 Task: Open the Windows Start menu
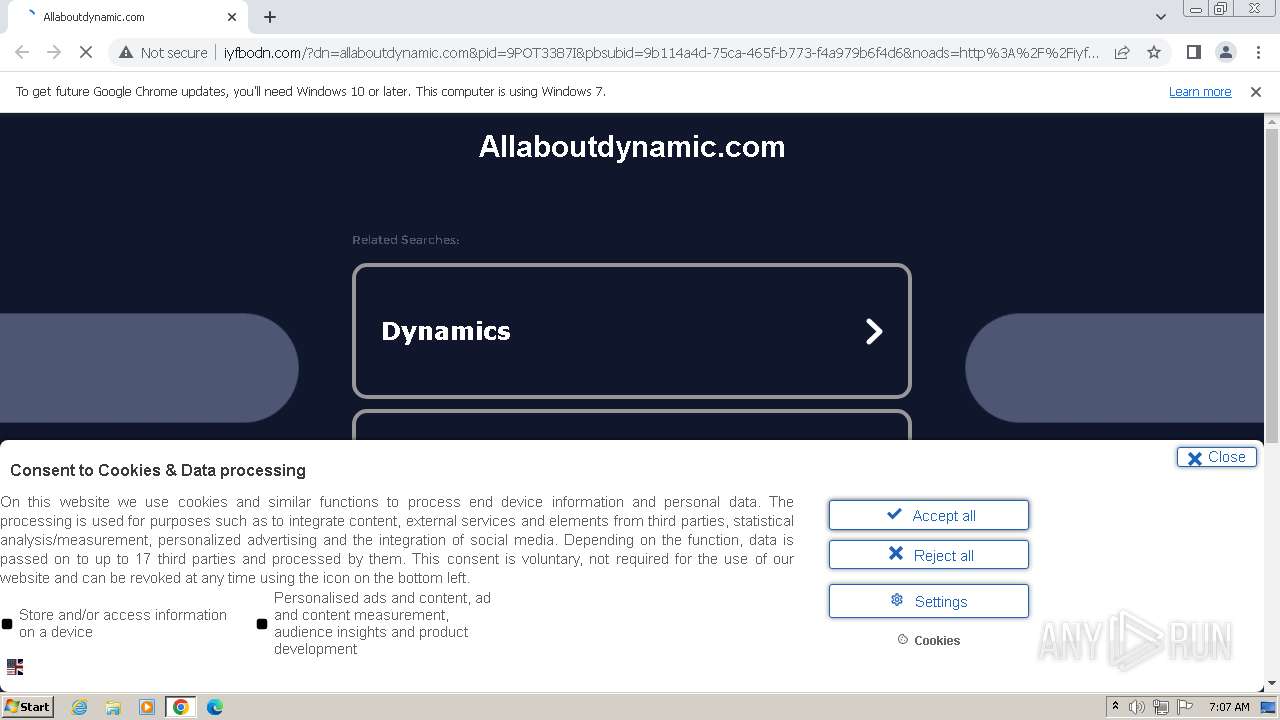28,706
